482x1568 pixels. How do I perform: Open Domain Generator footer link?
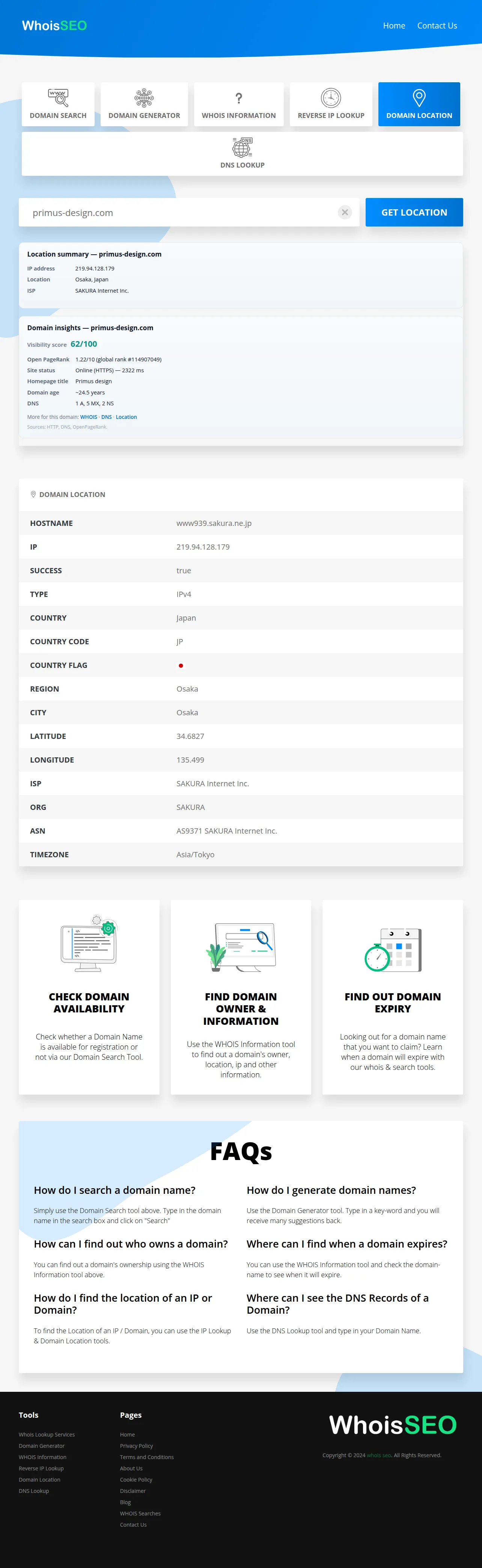41,1446
